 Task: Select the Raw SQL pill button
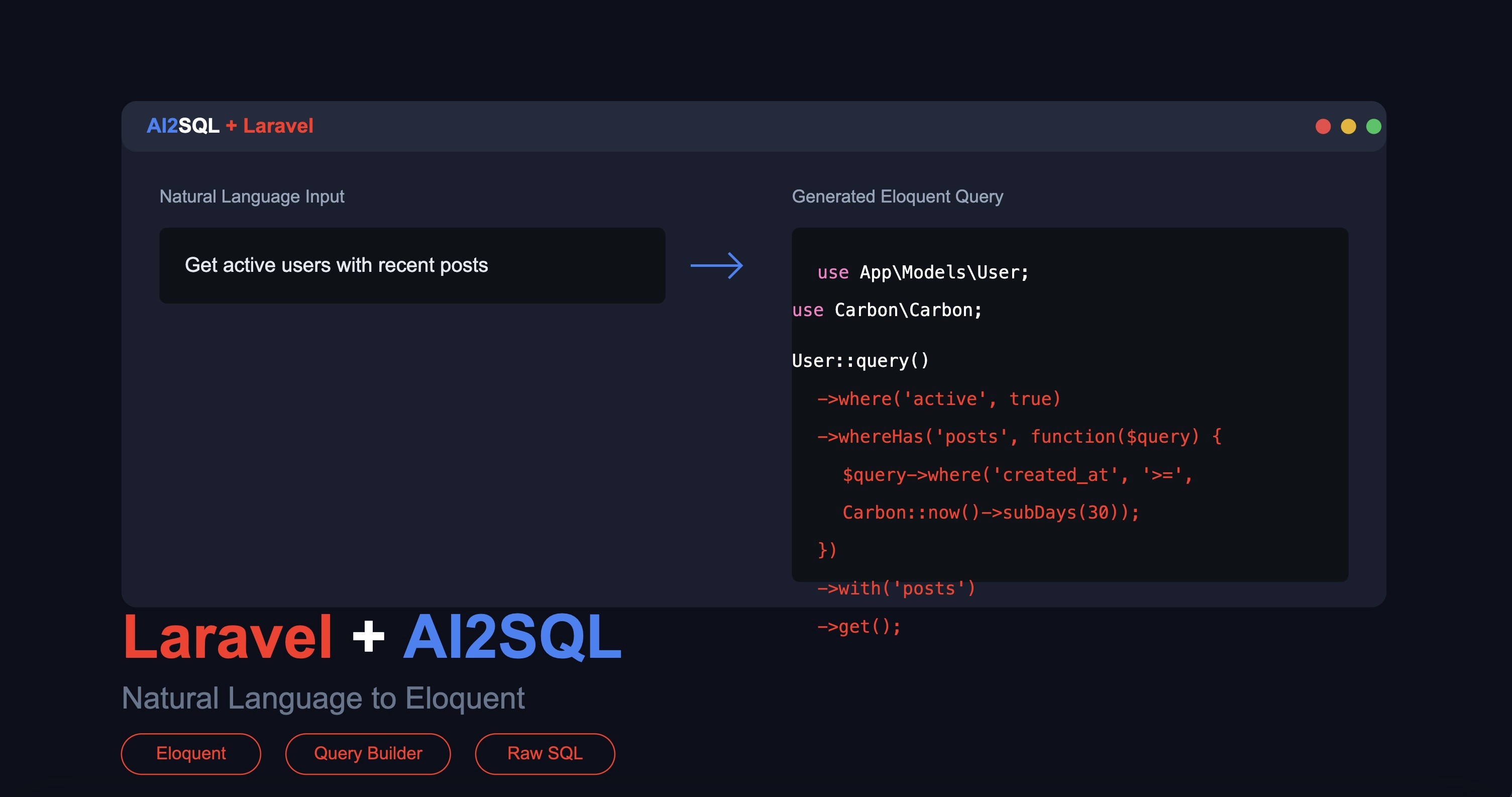click(x=545, y=754)
